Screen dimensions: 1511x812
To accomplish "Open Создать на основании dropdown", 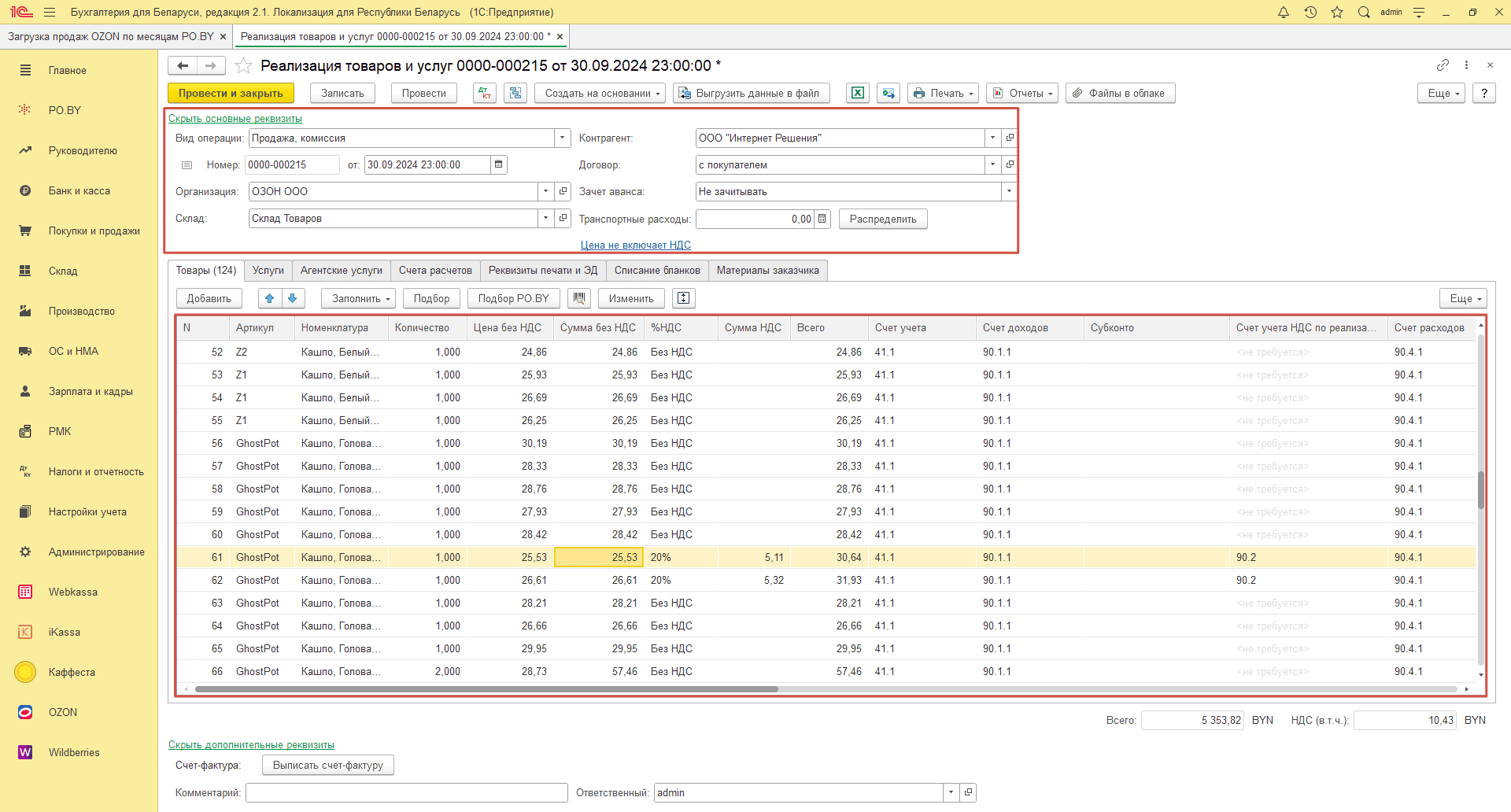I will coord(600,93).
